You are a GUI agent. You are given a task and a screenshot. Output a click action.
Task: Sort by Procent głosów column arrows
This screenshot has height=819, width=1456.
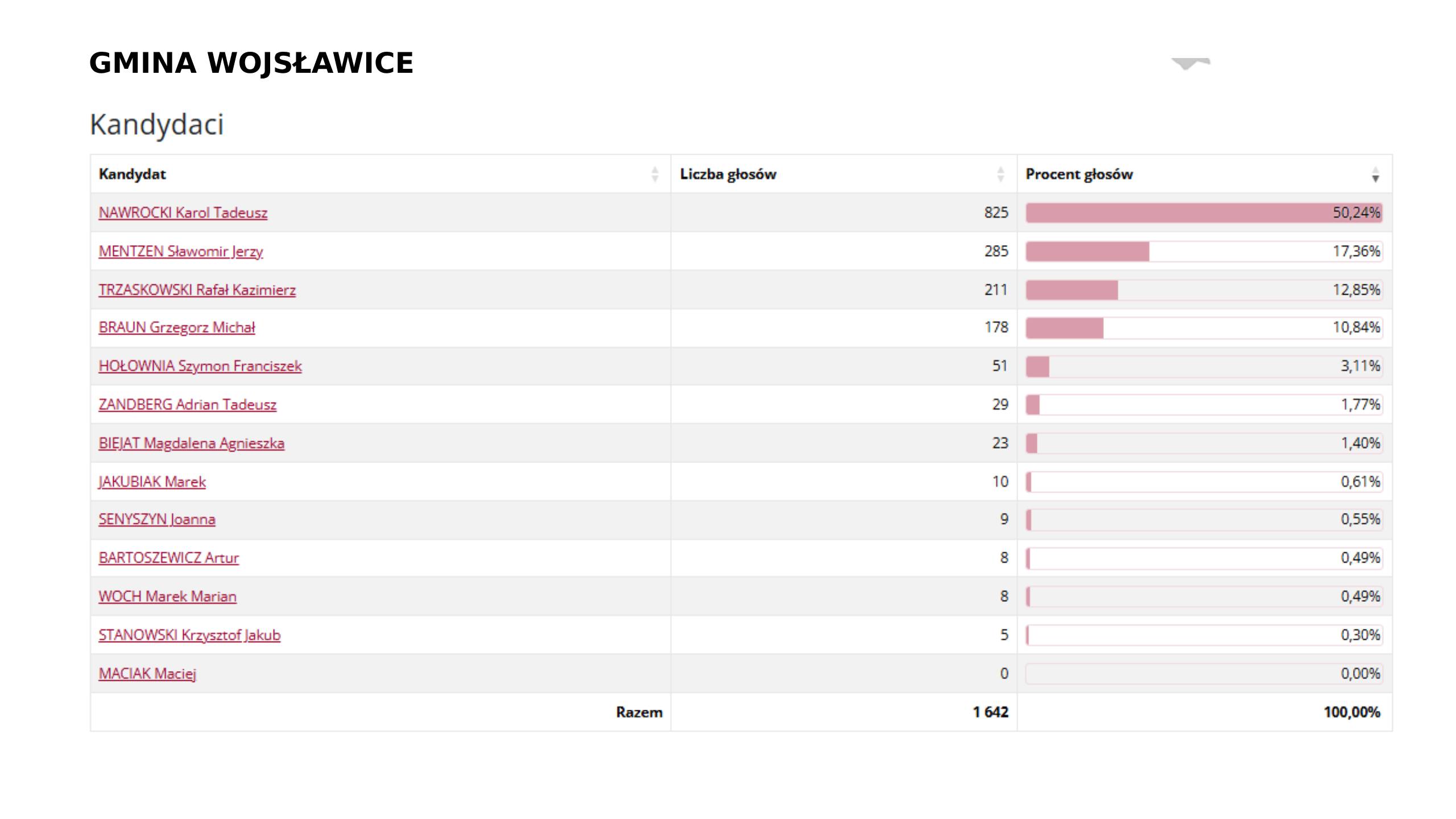tap(1375, 174)
